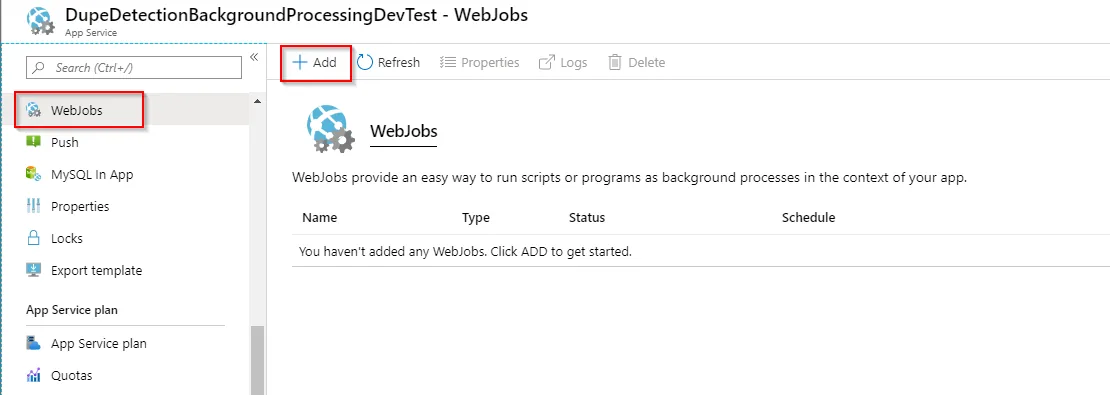Click the sidebar scroll up arrow

pyautogui.click(x=257, y=102)
